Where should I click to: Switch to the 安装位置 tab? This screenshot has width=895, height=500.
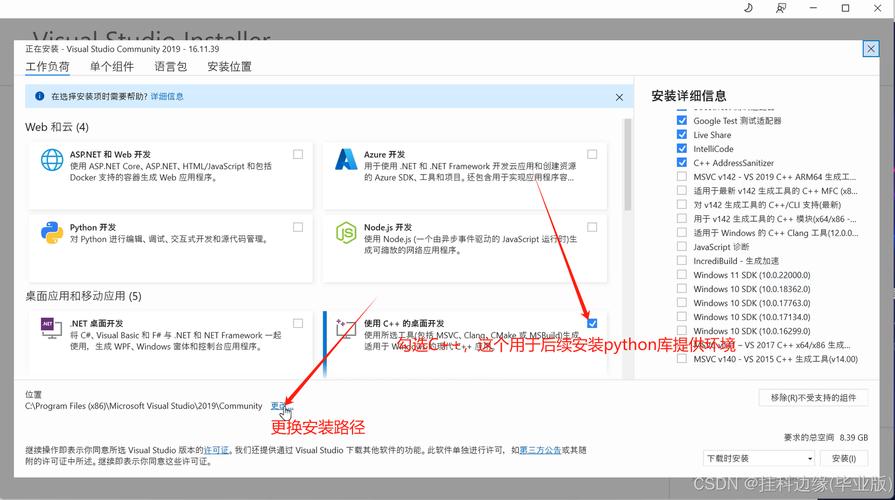pos(229,66)
